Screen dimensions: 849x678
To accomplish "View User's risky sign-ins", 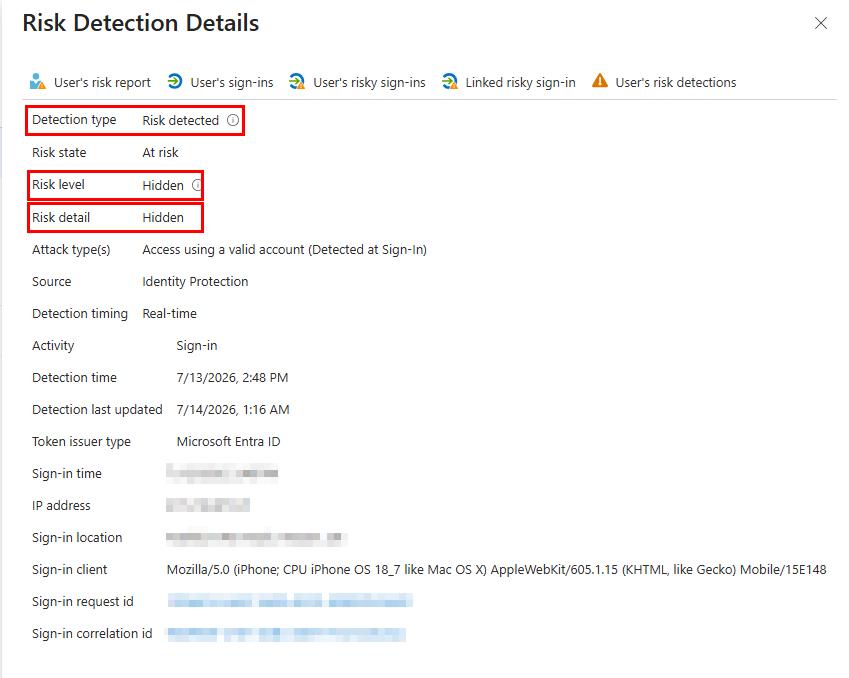I will click(369, 82).
